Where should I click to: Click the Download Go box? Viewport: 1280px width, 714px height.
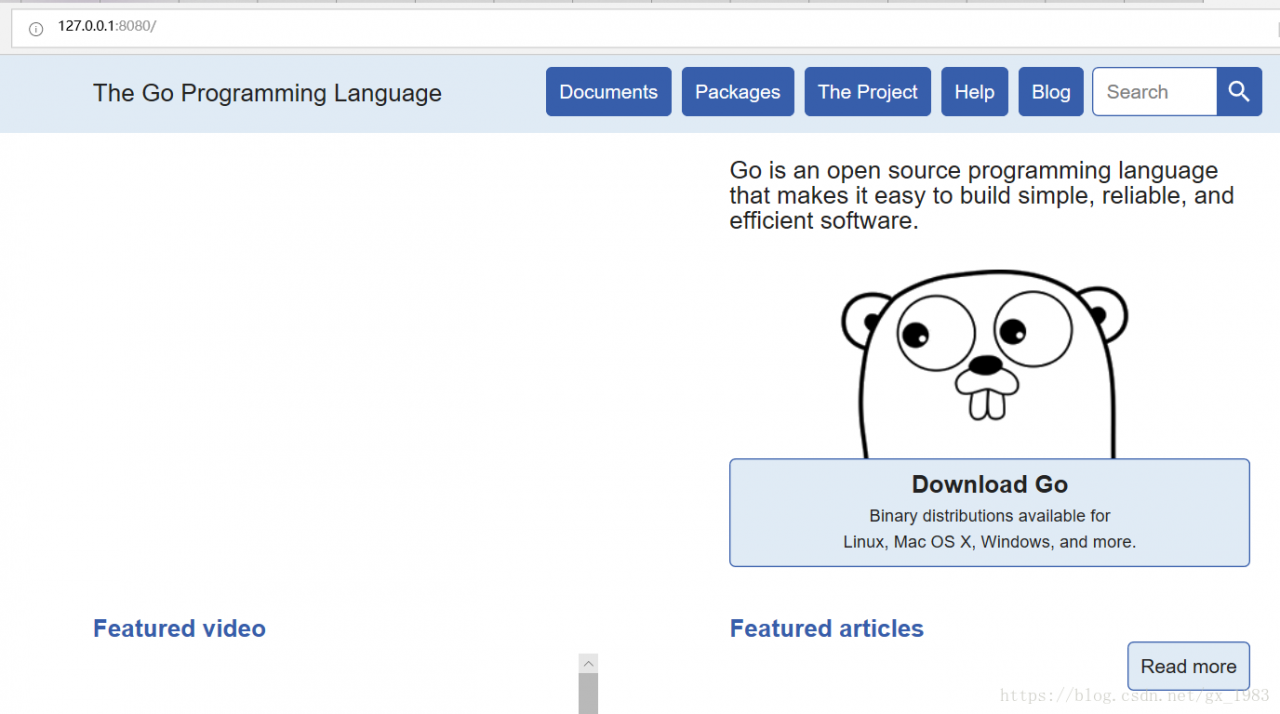[990, 513]
